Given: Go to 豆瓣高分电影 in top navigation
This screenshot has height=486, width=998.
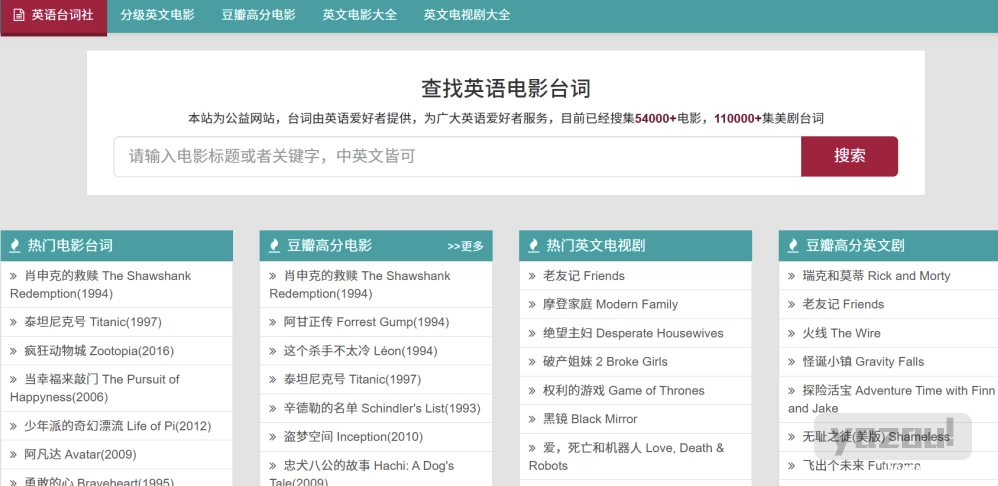Looking at the screenshot, I should point(258,15).
